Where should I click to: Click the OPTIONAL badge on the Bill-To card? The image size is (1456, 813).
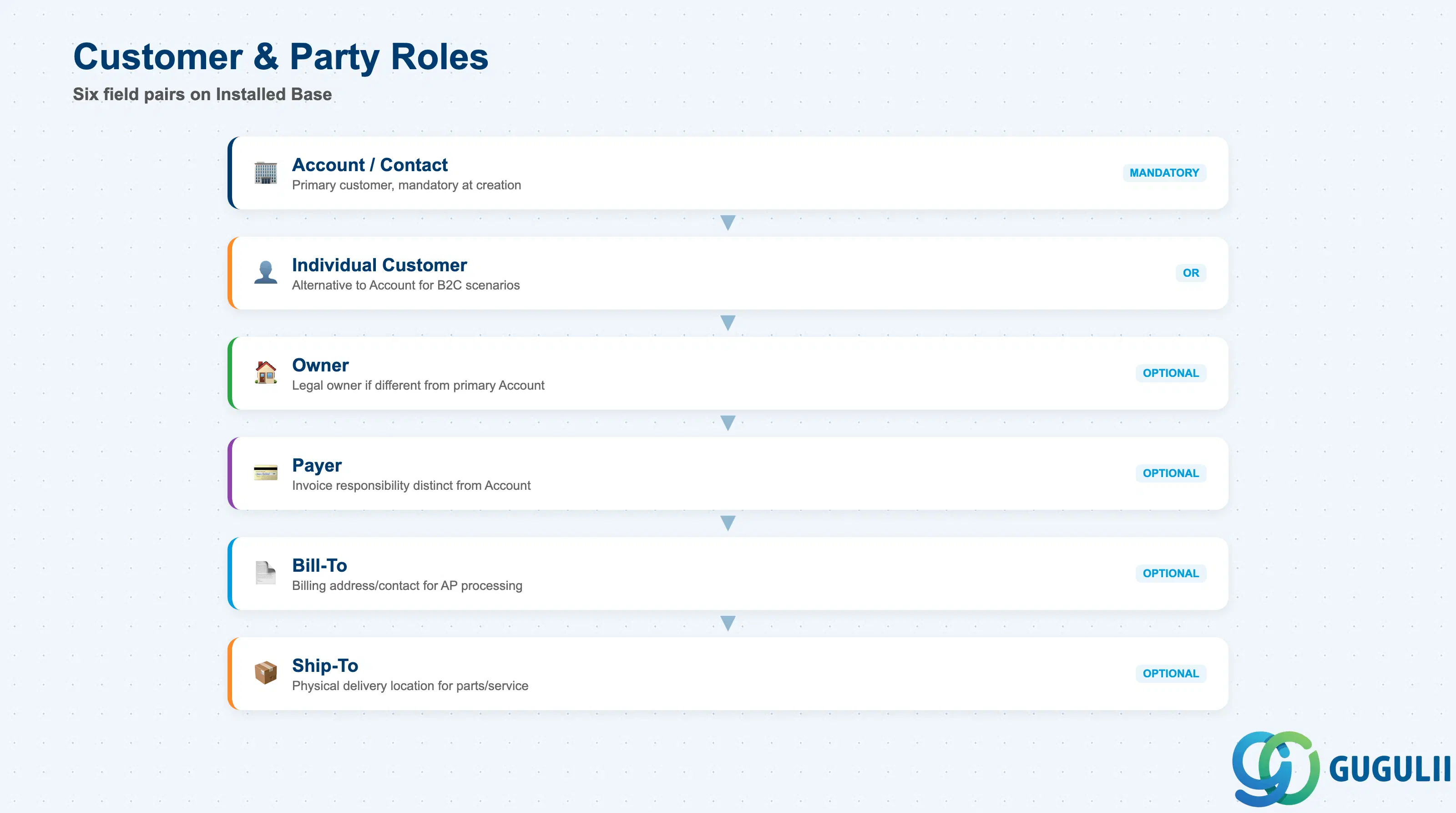pos(1171,573)
